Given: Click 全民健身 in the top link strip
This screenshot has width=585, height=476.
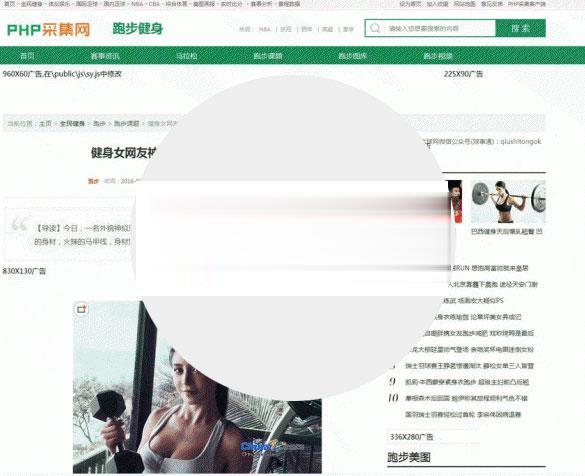Looking at the screenshot, I should point(32,4).
